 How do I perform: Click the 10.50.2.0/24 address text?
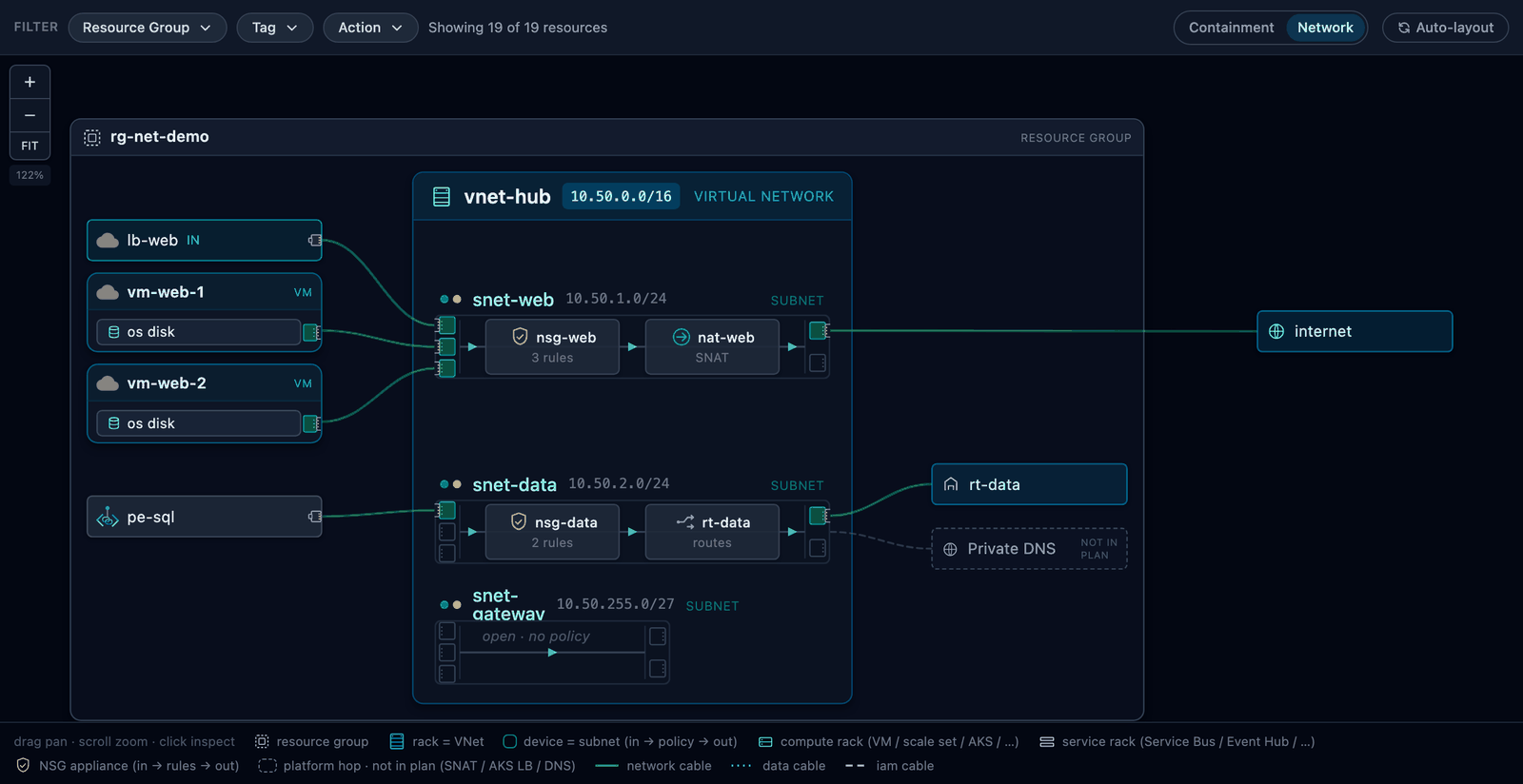click(619, 484)
